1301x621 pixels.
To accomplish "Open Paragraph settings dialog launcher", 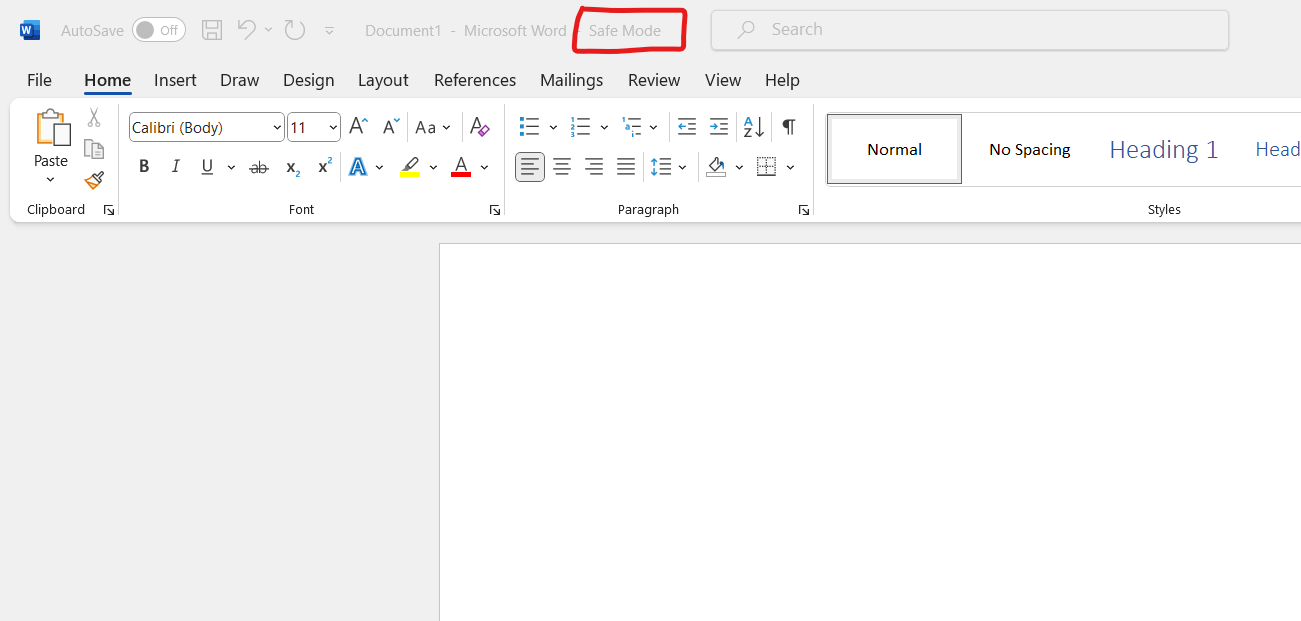I will [804, 210].
